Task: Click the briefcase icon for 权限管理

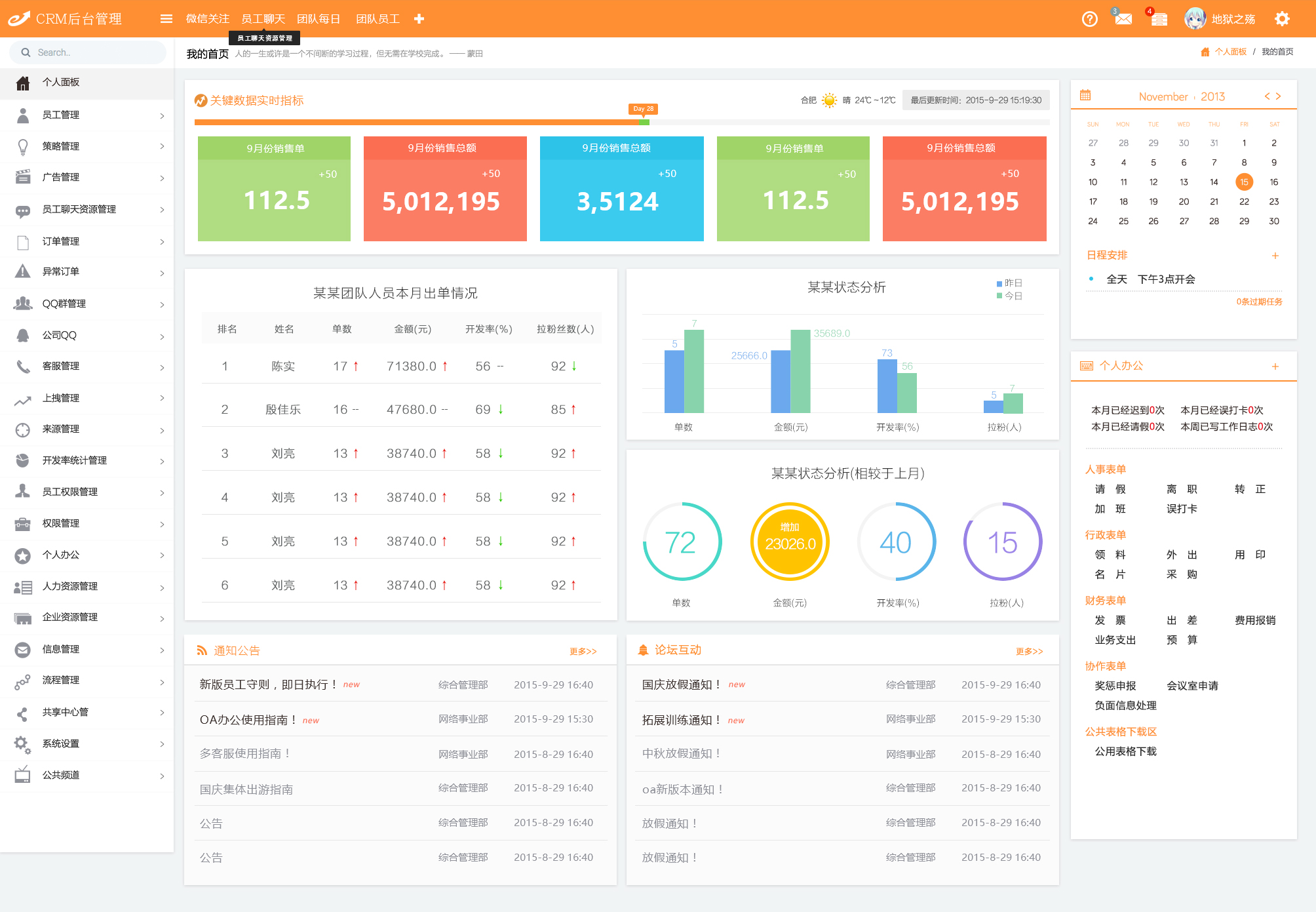Action: [23, 523]
